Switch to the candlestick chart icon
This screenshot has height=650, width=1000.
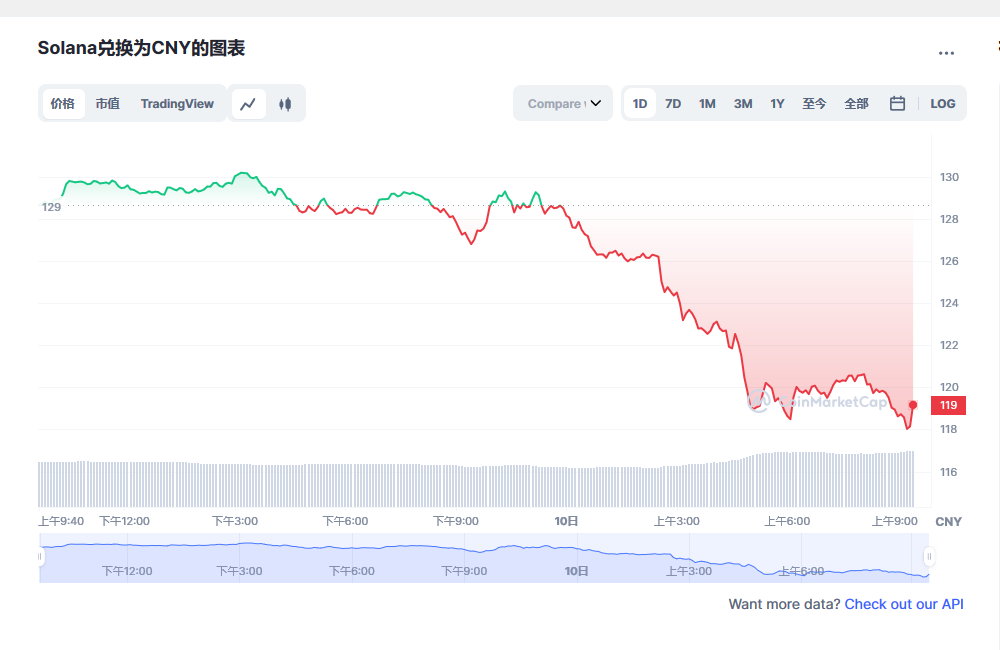[285, 103]
